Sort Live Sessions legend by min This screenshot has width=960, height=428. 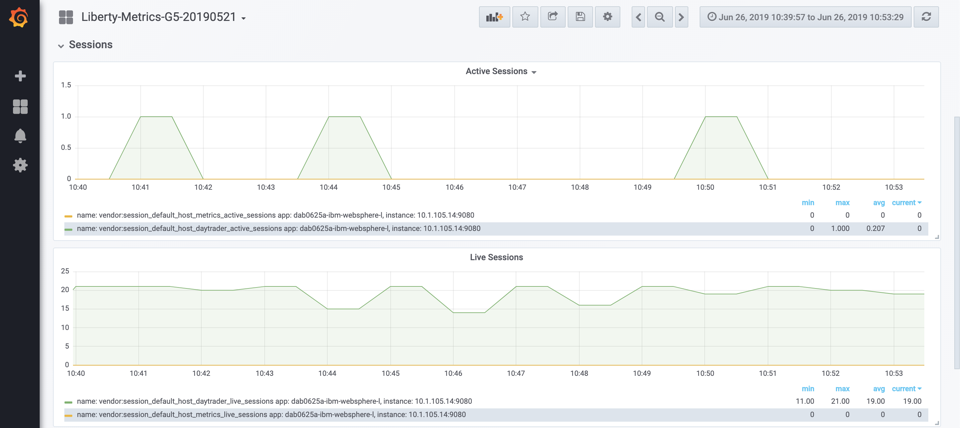(808, 389)
